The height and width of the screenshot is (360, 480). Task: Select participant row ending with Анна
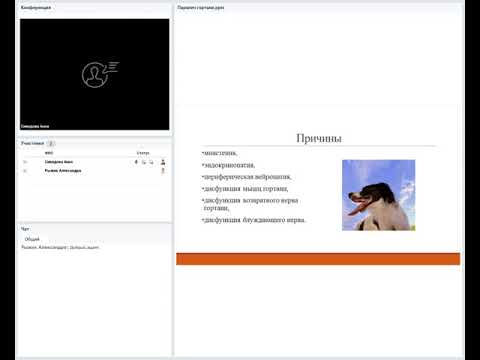[x=94, y=162]
